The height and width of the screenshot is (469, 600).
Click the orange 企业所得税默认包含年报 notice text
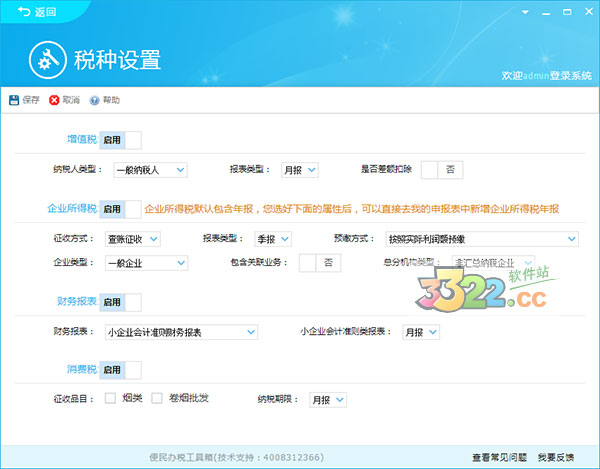[352, 209]
